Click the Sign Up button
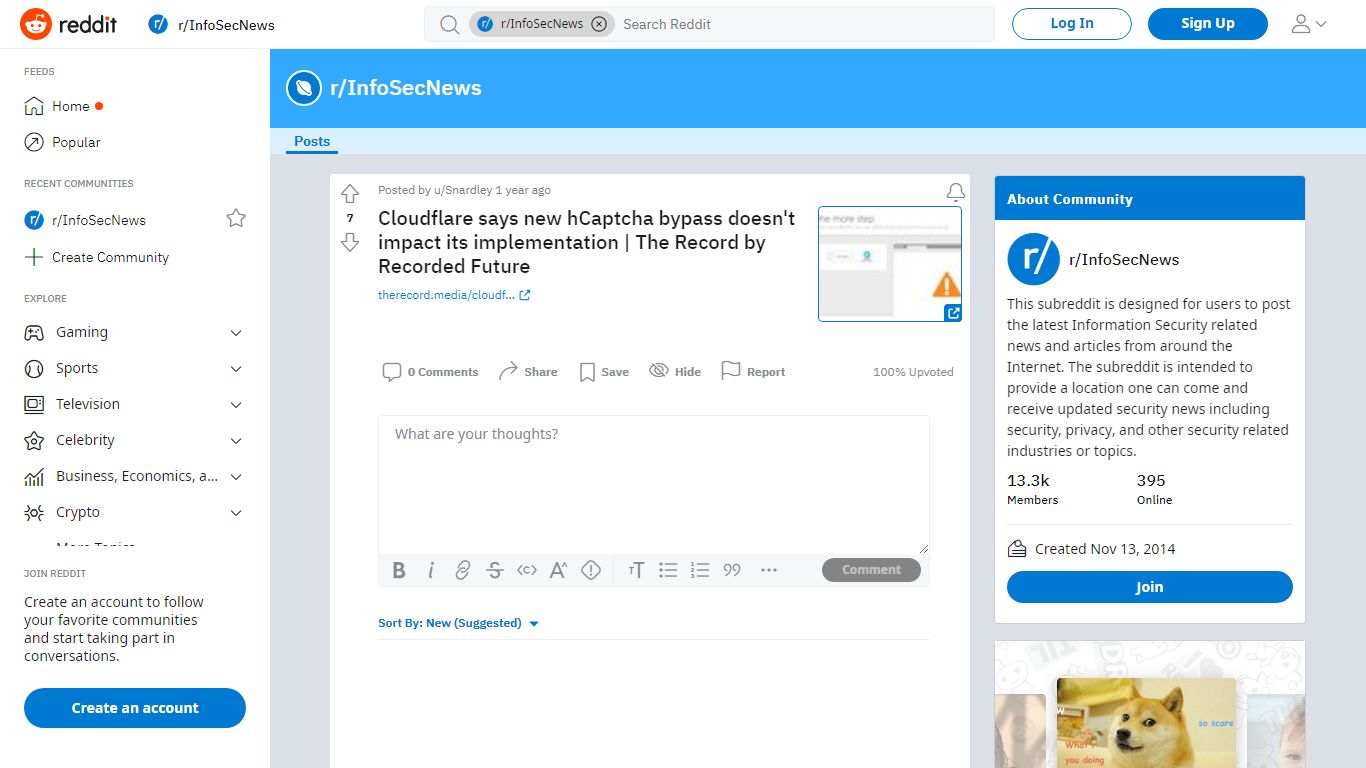Screen dimensions: 1366x768 1208,24
